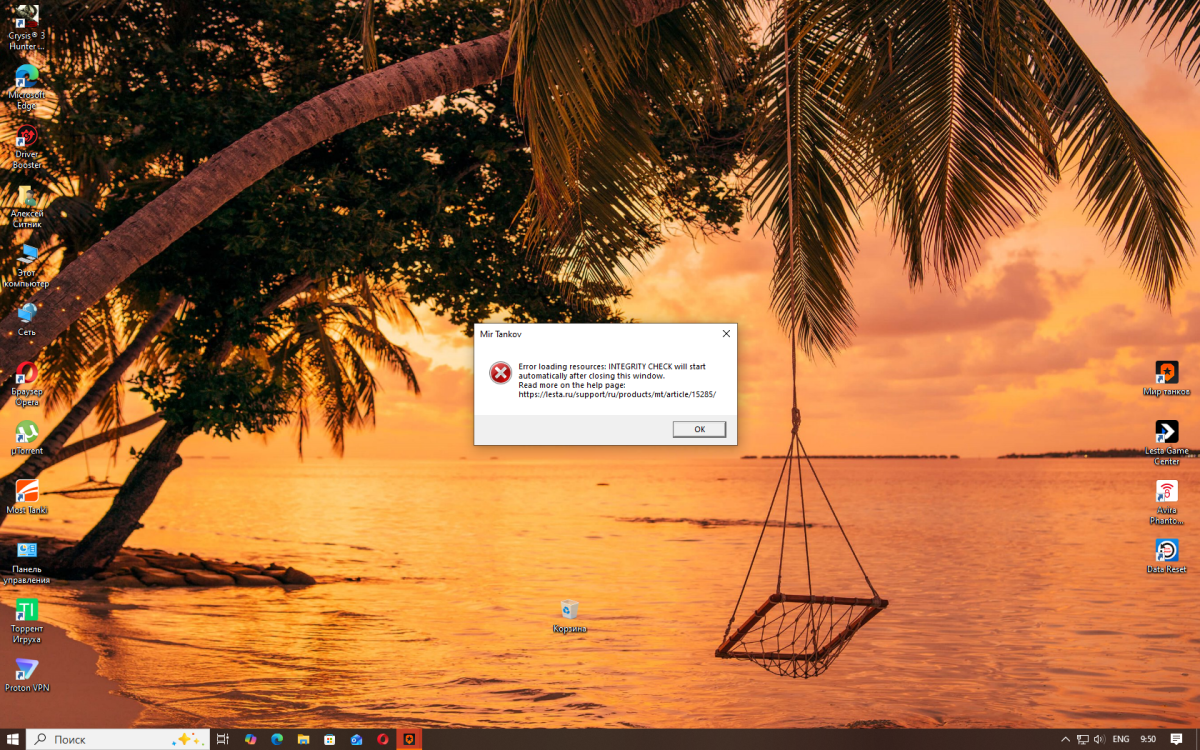The image size is (1200, 750).
Task: Click the lesta.ru support URL text
Action: tap(617, 394)
